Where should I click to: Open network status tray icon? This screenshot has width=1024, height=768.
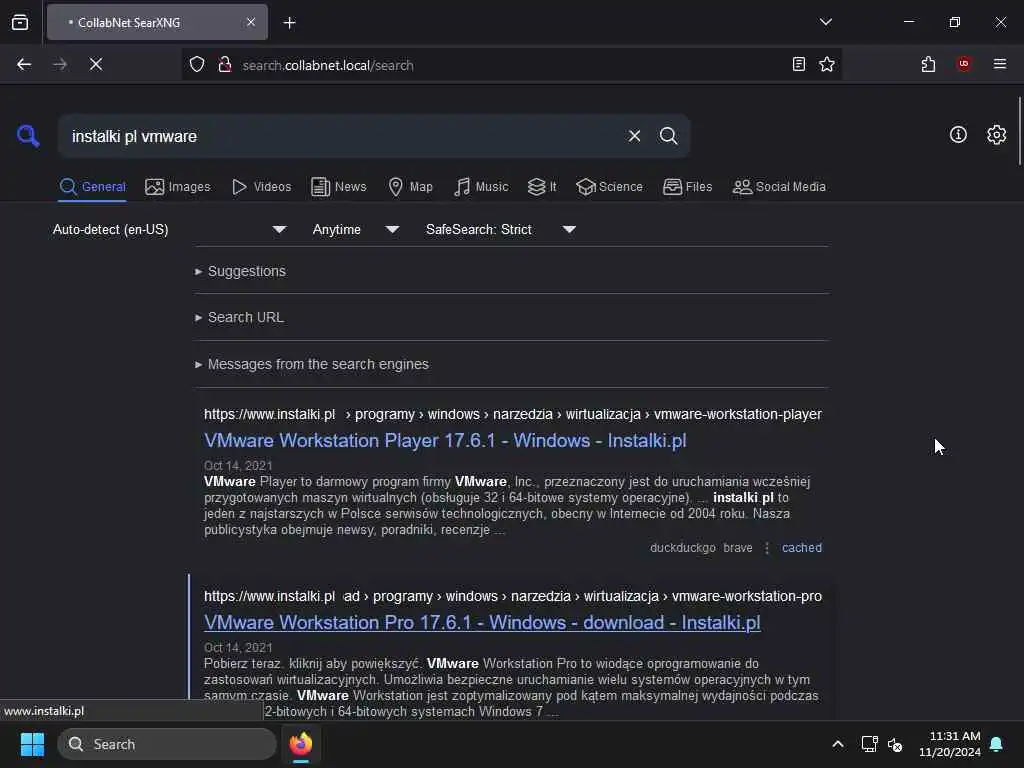click(869, 744)
